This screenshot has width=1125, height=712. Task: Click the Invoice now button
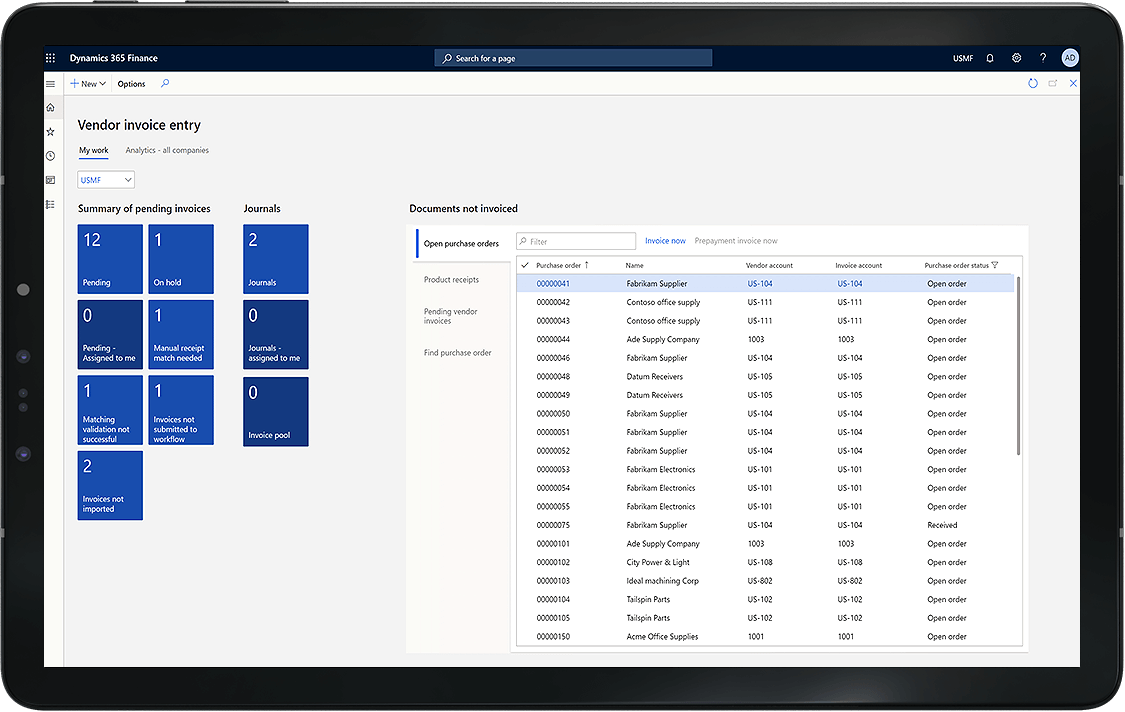[x=665, y=241]
